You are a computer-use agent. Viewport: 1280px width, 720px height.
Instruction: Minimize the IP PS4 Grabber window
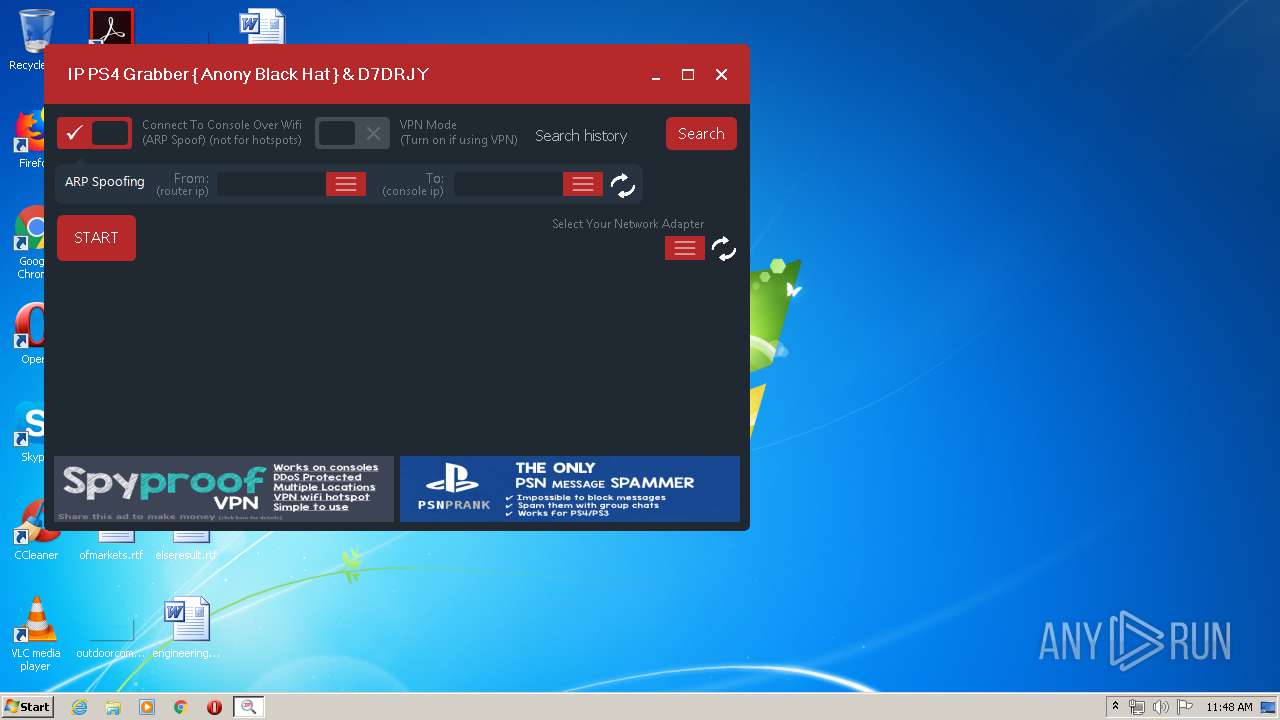(x=656, y=75)
